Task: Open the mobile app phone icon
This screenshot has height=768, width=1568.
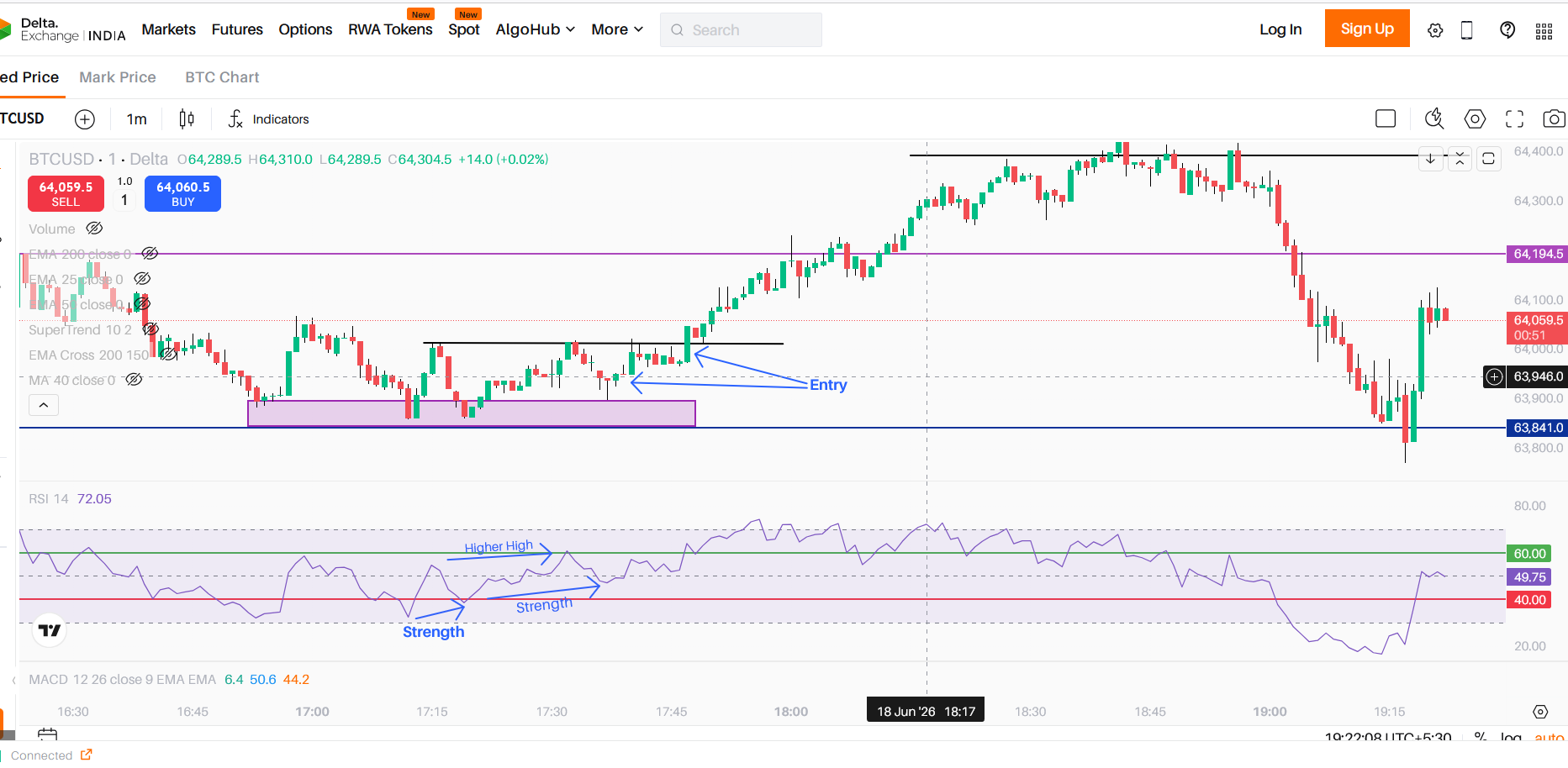Action: (1467, 30)
